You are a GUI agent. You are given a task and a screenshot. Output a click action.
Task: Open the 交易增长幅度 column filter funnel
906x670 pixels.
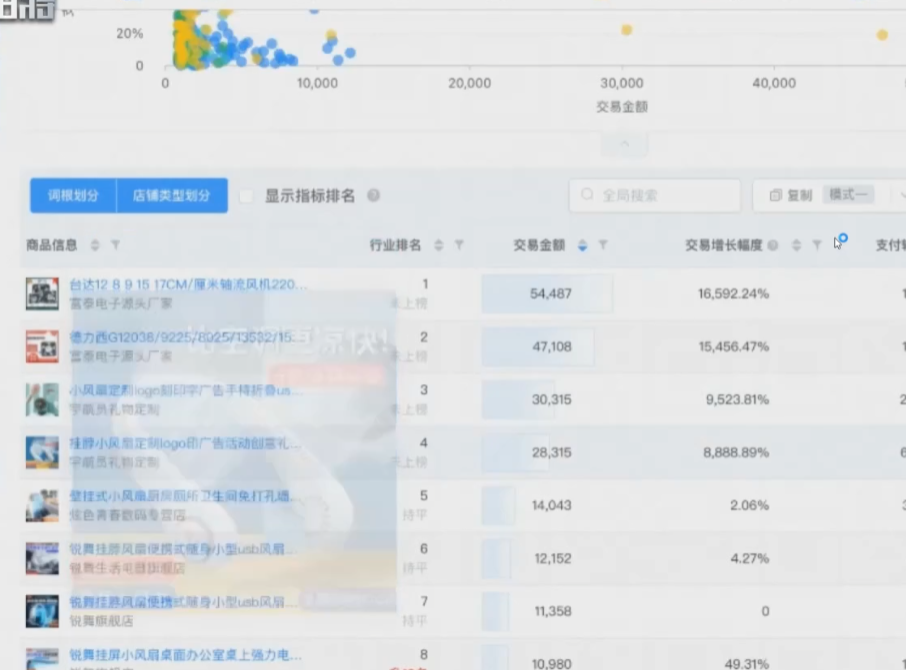[x=817, y=245]
